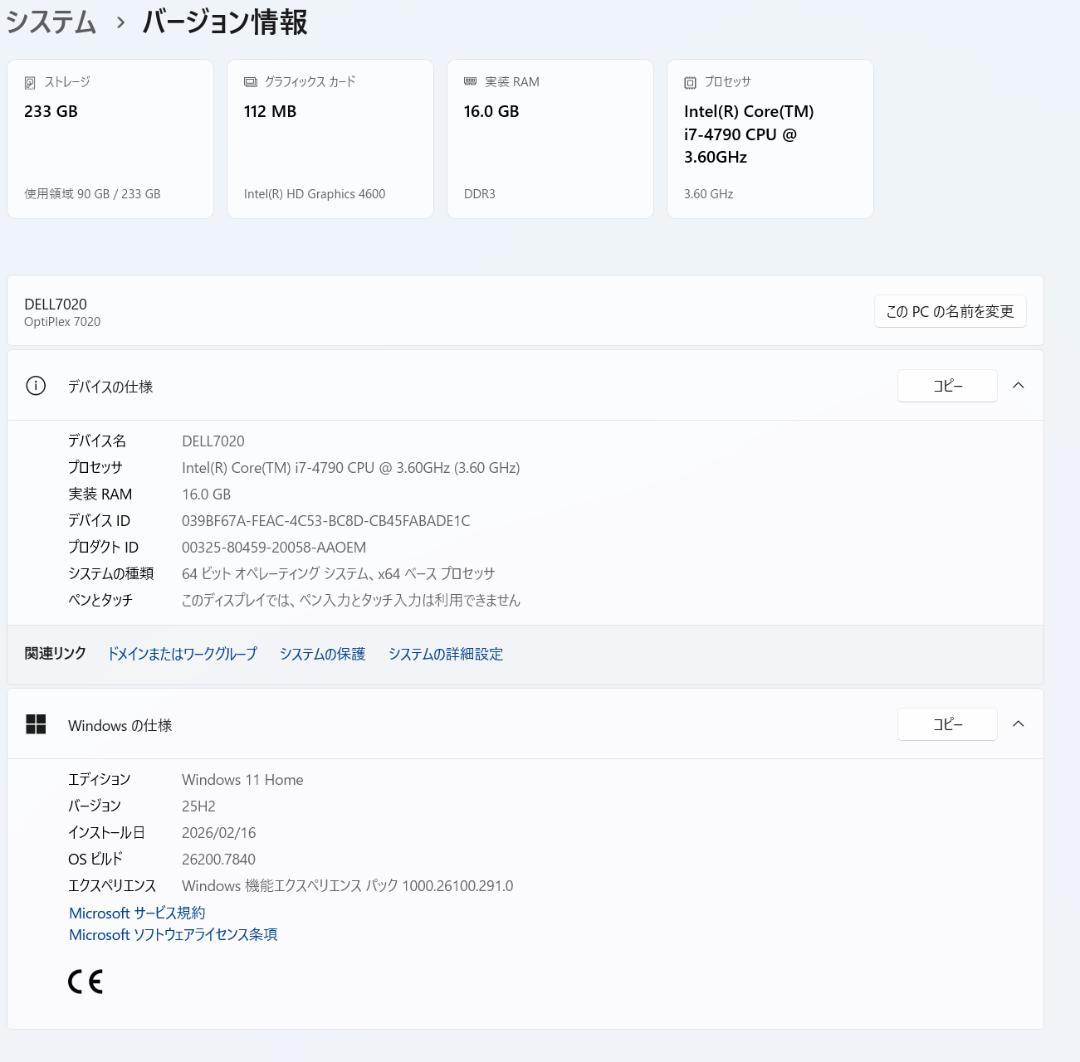Click the 3.60 GHz processor speed text
This screenshot has width=1080, height=1062.
click(708, 194)
